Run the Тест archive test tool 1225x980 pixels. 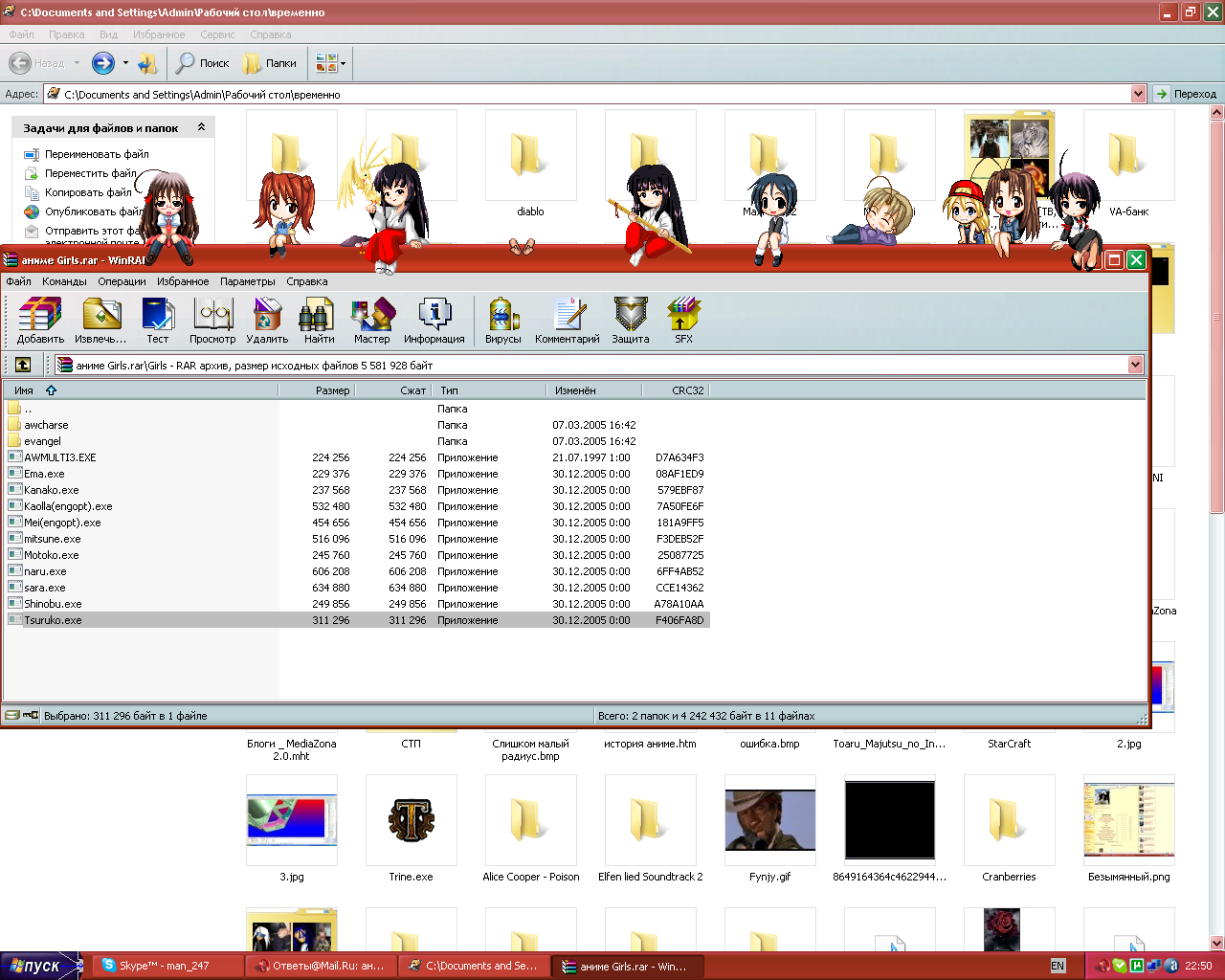point(157,320)
